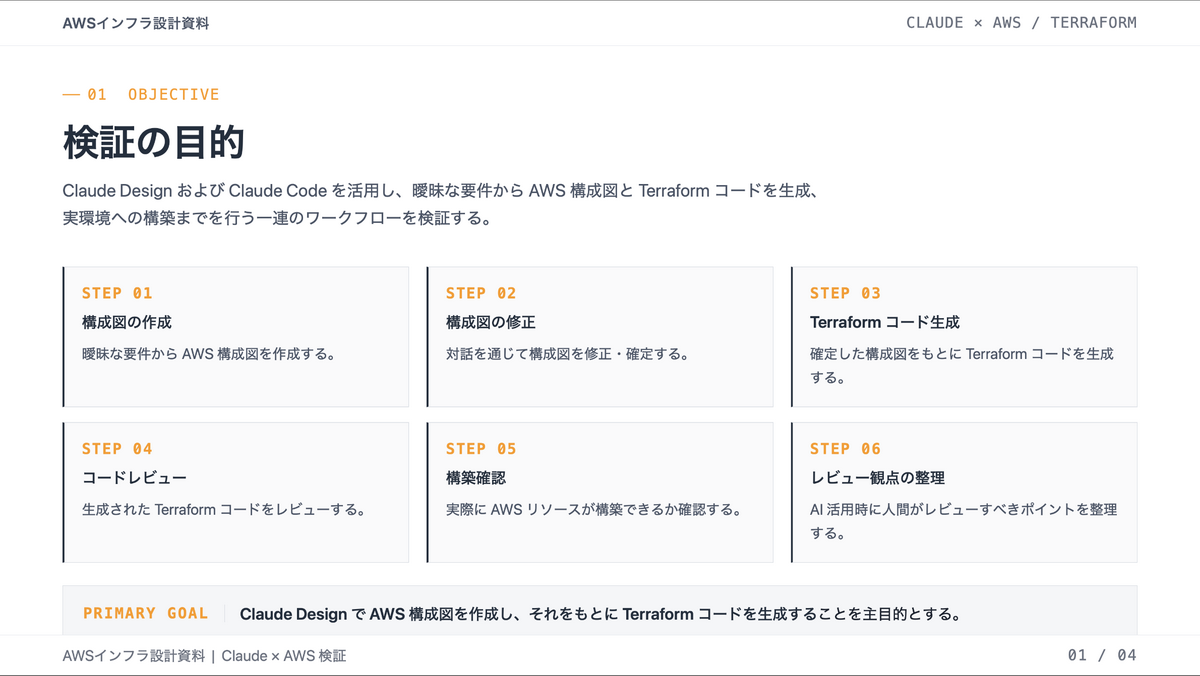Select the 'STEP 06' label

(x=845, y=449)
